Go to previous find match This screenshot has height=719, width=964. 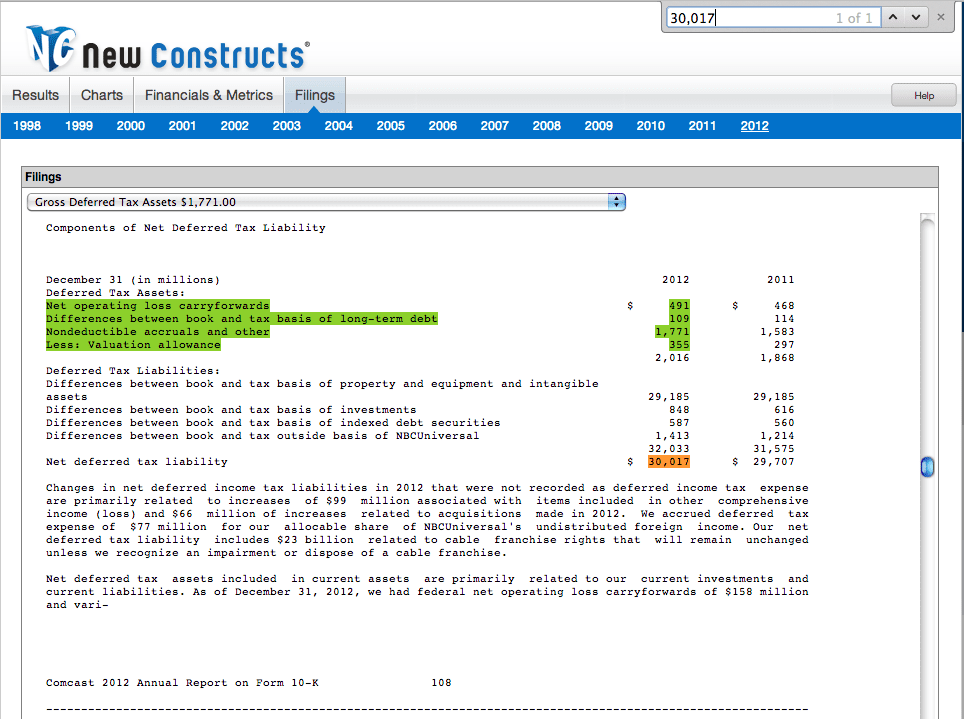pos(893,17)
